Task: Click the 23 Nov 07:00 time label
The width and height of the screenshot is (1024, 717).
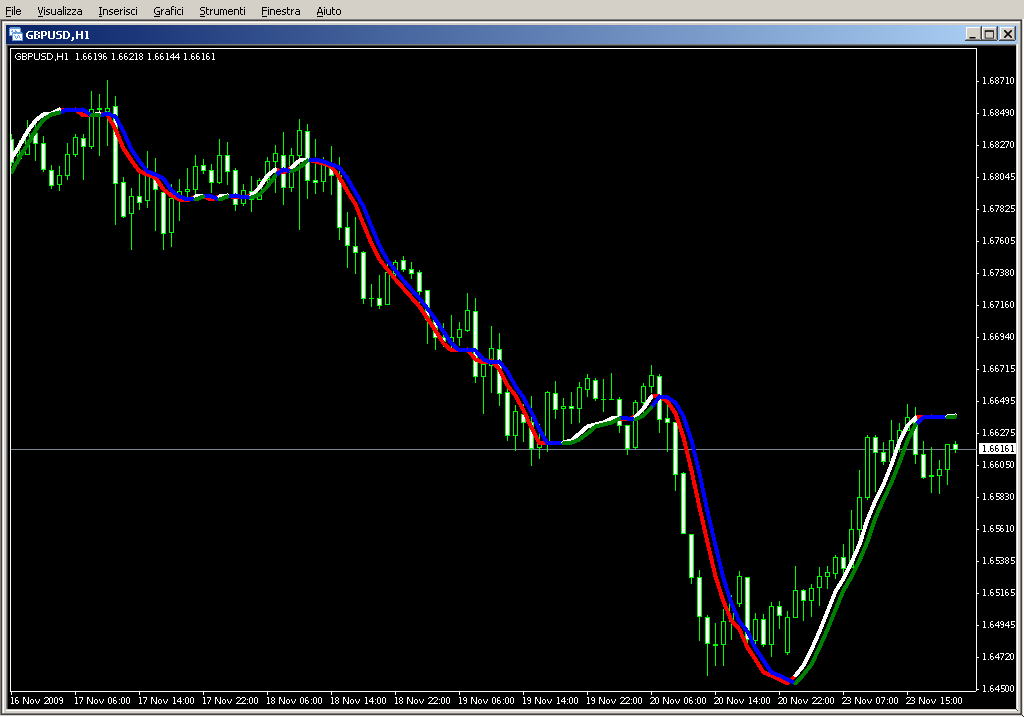Action: pos(870,701)
